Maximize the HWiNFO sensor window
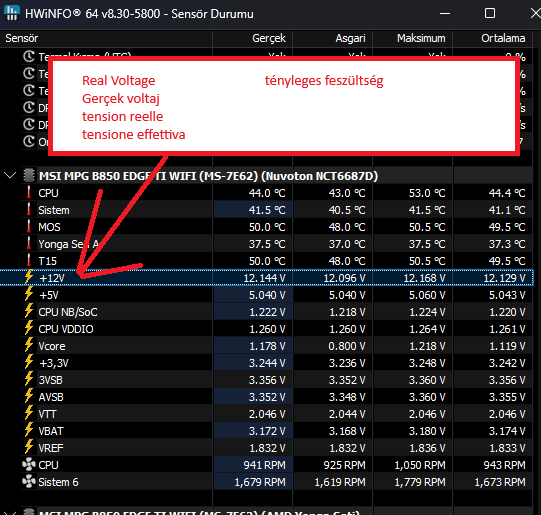 [x=490, y=13]
